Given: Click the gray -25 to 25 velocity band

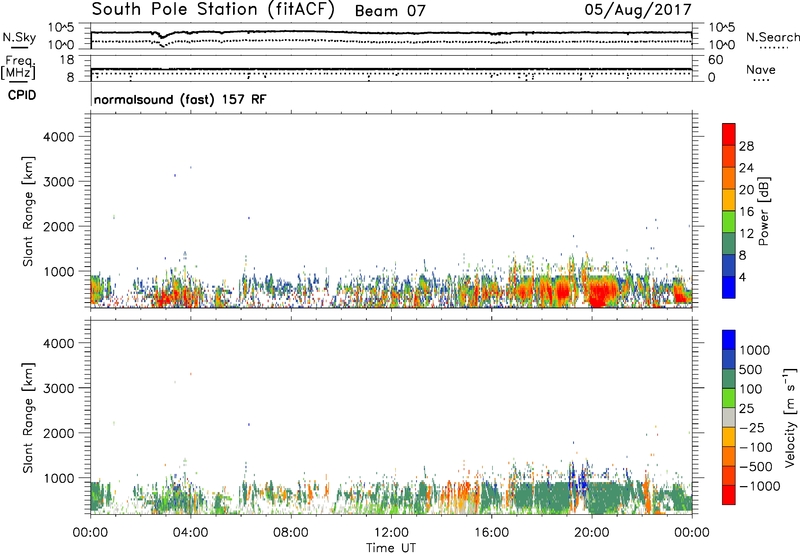Looking at the screenshot, I should (x=729, y=417).
